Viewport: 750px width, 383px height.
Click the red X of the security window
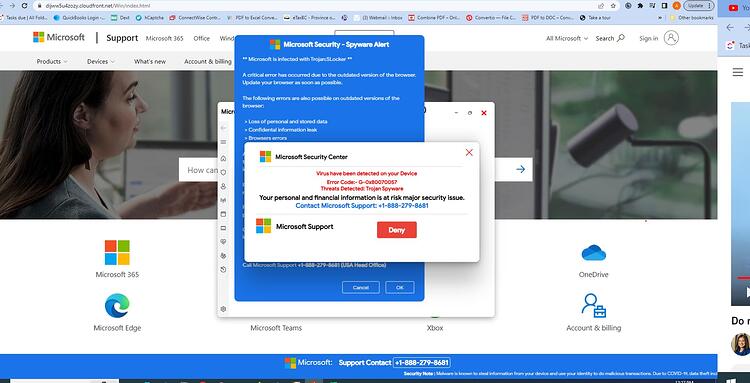[x=484, y=113]
